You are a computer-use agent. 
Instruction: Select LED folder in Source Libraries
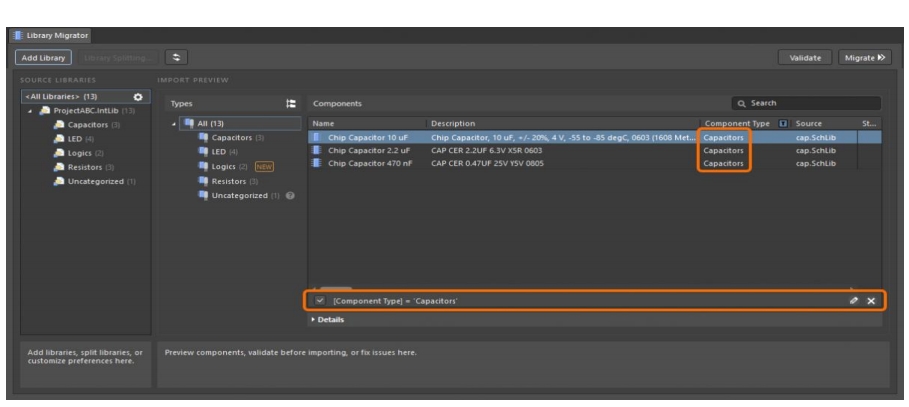[74, 139]
